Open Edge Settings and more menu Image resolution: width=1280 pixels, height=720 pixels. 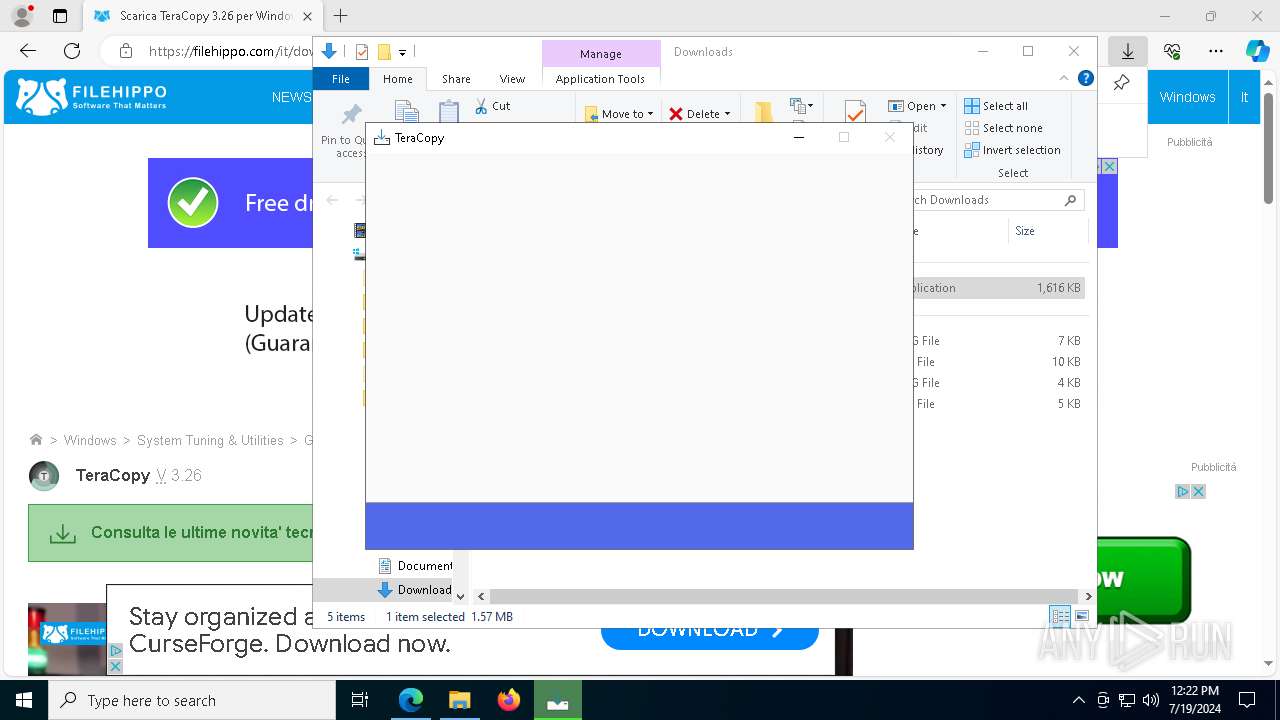pyautogui.click(x=1215, y=51)
